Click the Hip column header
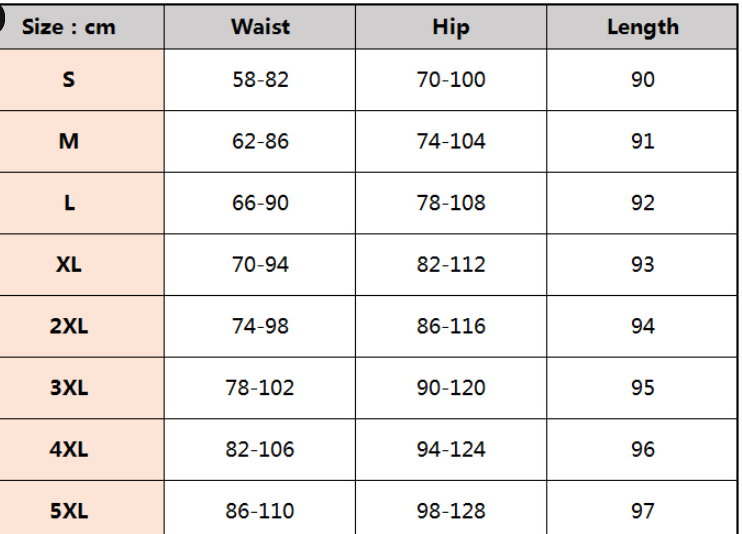This screenshot has width=742, height=534. coord(450,27)
